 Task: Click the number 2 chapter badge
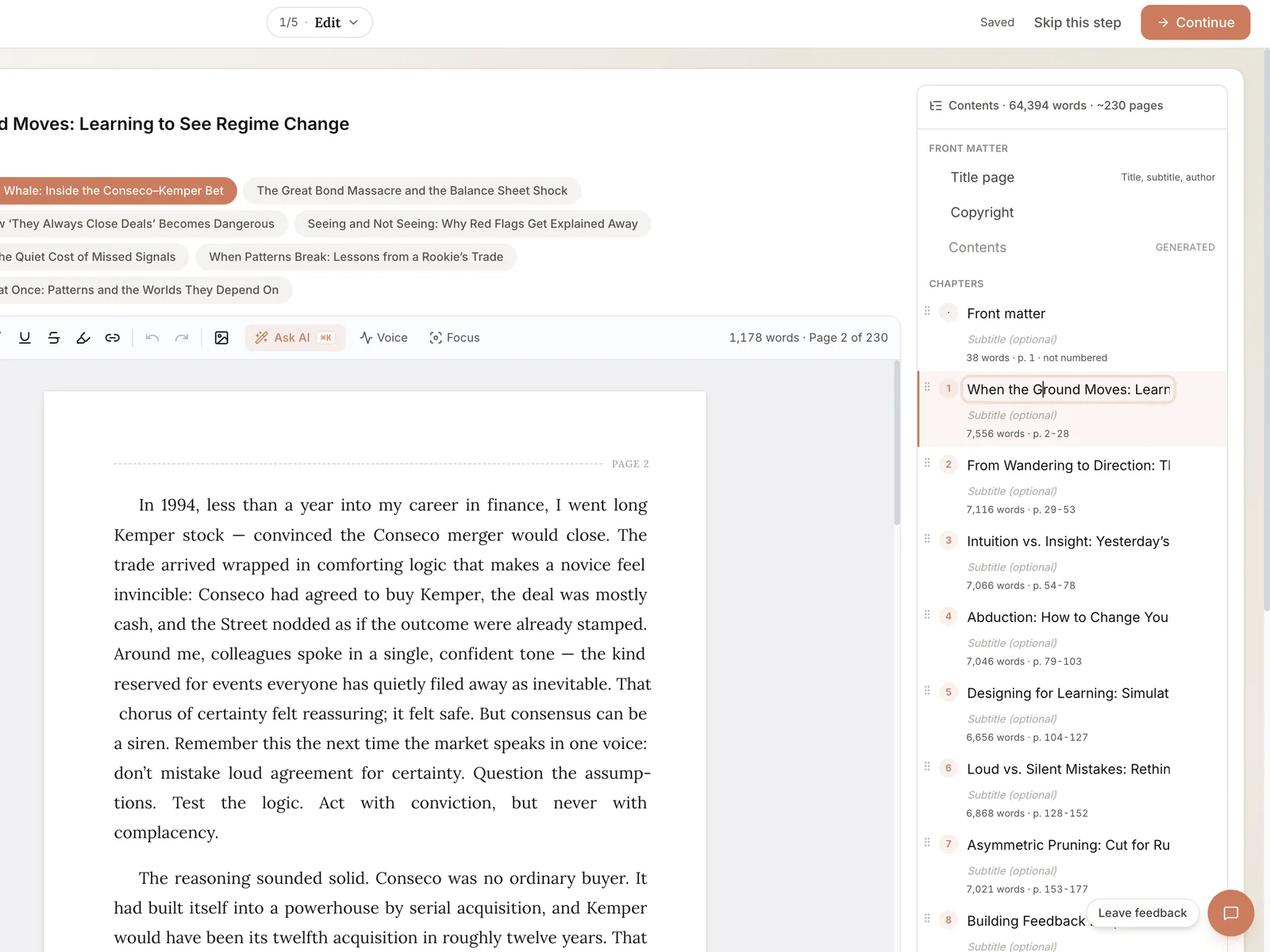pos(948,465)
